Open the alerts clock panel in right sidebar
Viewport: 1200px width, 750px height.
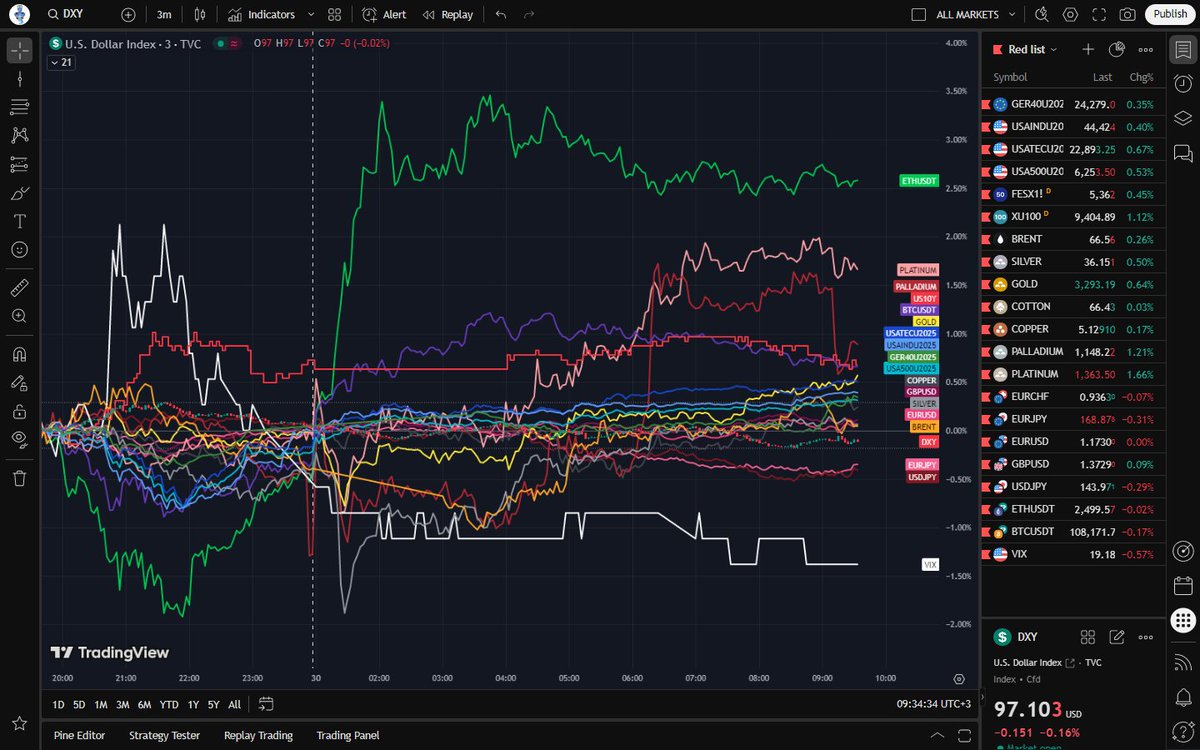[x=1184, y=84]
